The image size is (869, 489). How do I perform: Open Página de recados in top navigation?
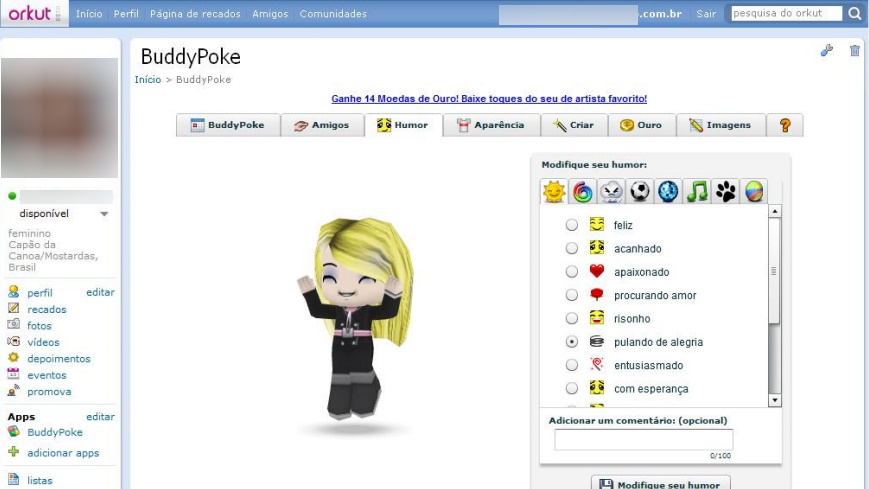(195, 14)
